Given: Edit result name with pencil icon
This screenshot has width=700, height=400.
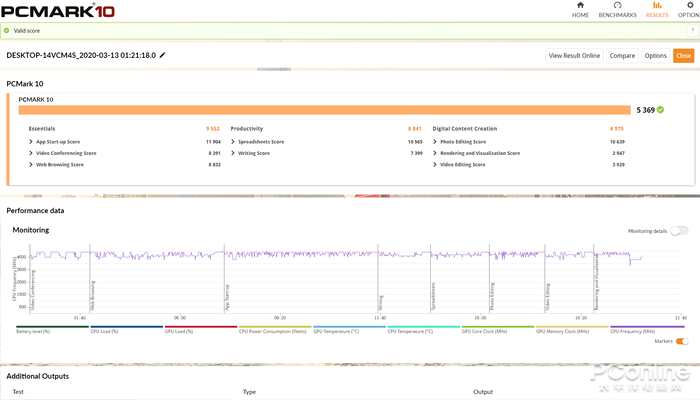Looking at the screenshot, I should (162, 55).
